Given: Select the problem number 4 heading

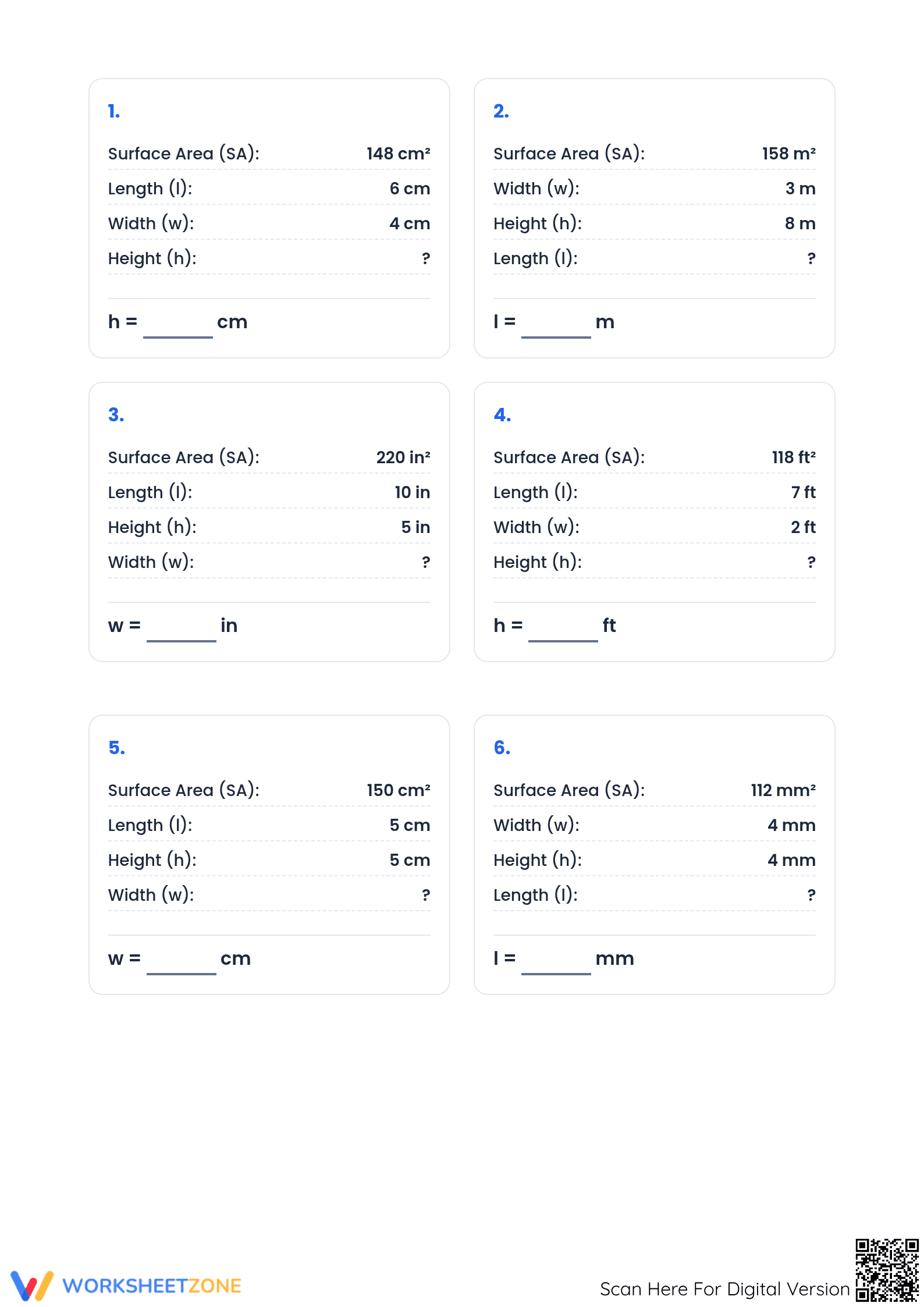Looking at the screenshot, I should click(502, 415).
